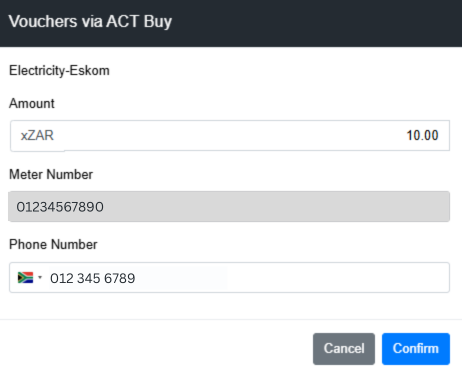Click the Meter Number label
Viewport: 462px width, 377px height.
(x=51, y=174)
